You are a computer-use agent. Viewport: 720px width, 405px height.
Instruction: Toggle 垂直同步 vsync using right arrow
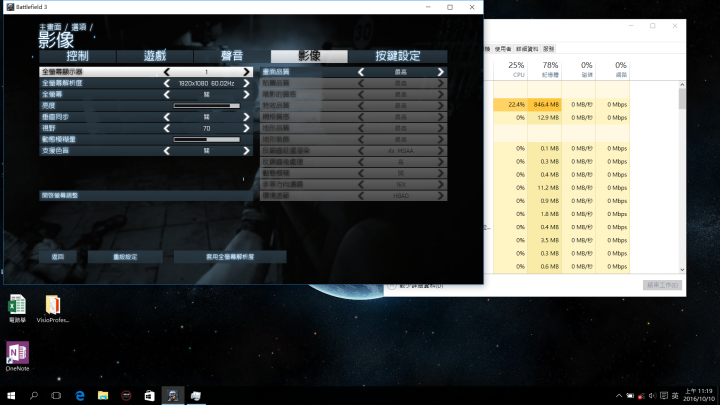click(246, 117)
